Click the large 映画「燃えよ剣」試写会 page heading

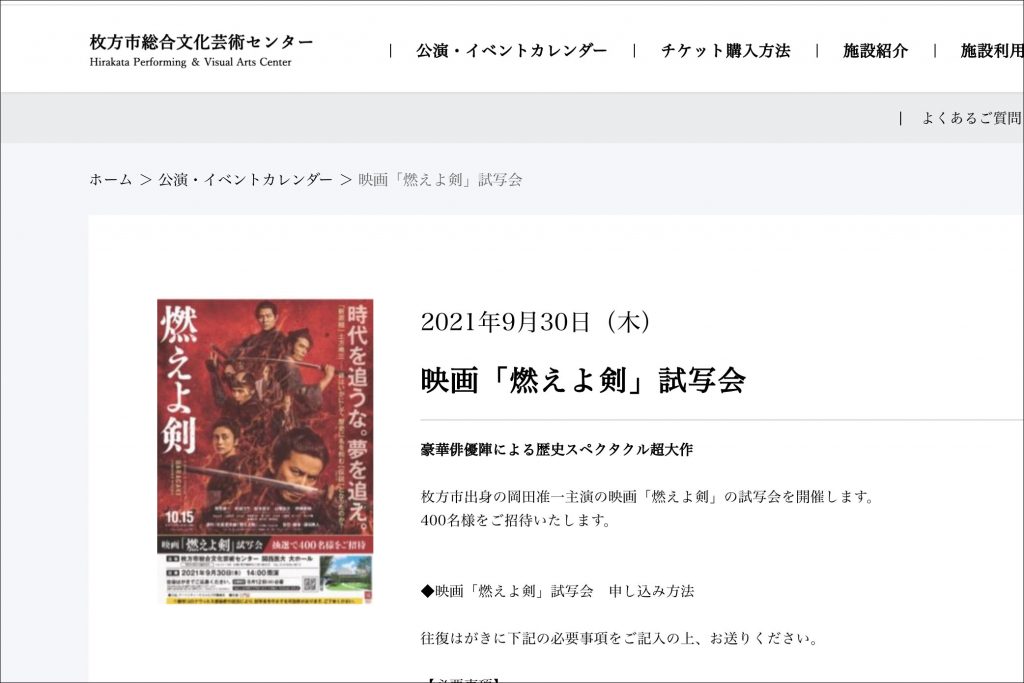tap(583, 380)
